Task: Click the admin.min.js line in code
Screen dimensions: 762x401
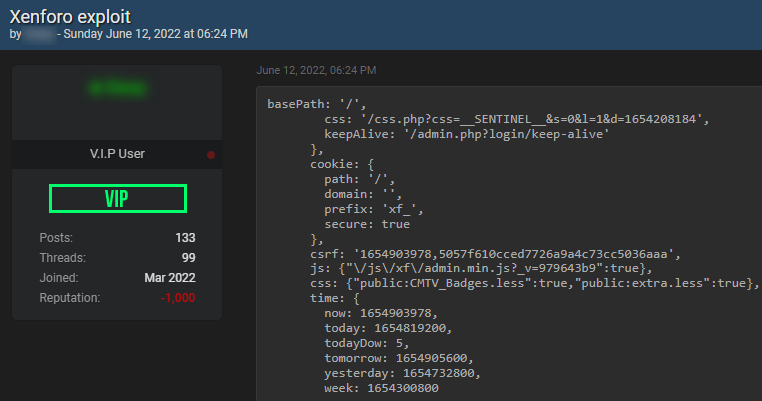Action: click(481, 268)
